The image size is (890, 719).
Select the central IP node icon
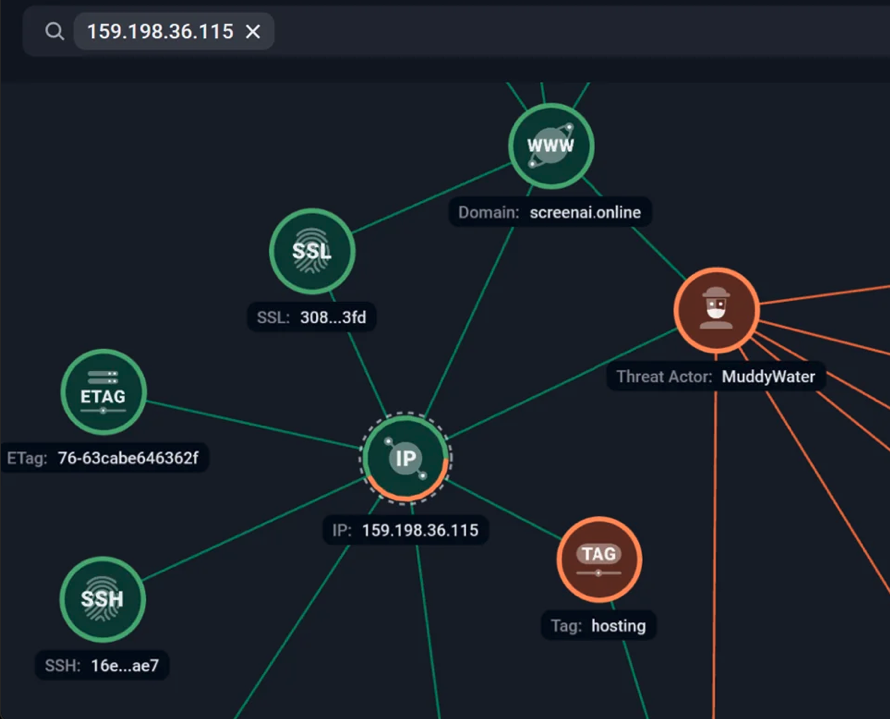[406, 458]
